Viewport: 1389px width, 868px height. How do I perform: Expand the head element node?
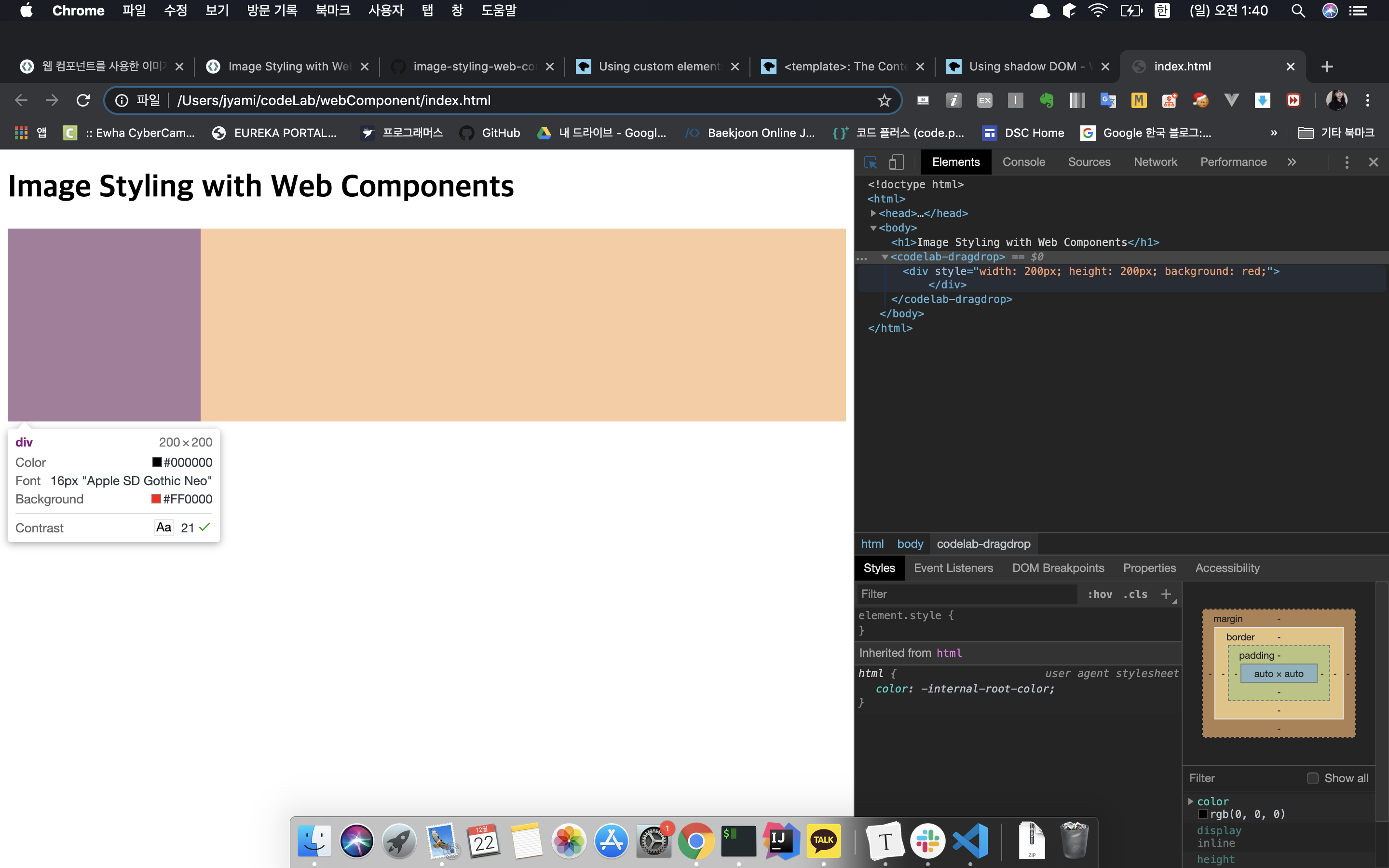(873, 214)
